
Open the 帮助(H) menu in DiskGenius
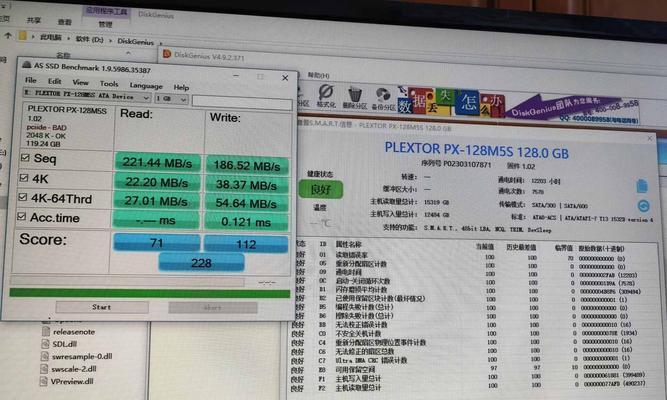click(x=318, y=76)
